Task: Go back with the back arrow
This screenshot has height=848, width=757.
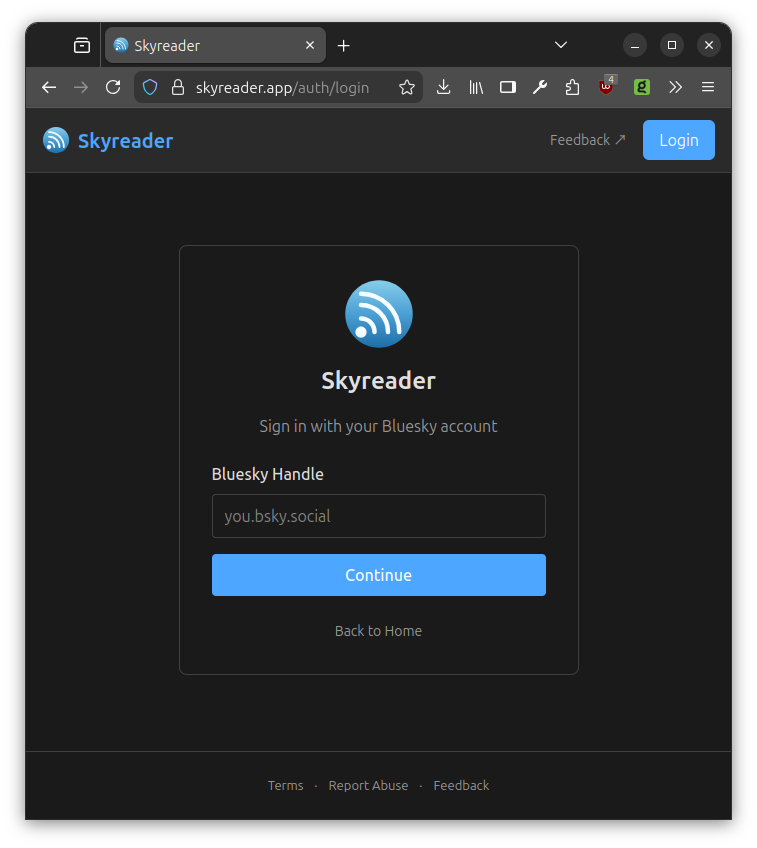Action: tap(49, 87)
